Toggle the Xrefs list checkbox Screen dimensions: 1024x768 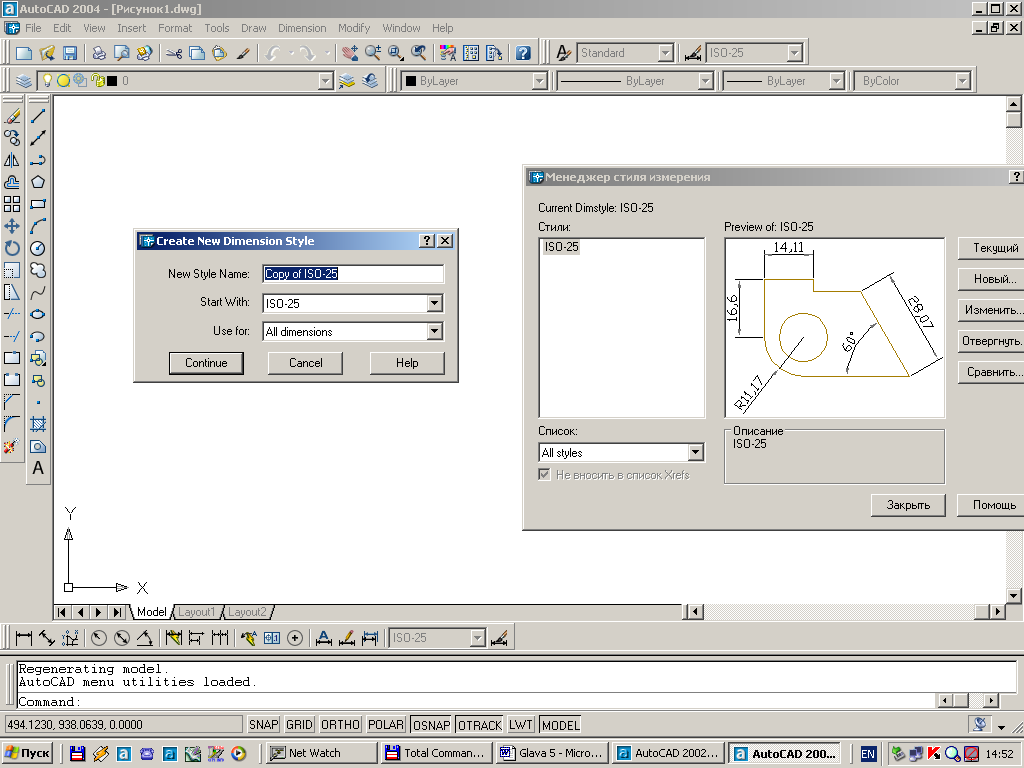(x=544, y=474)
